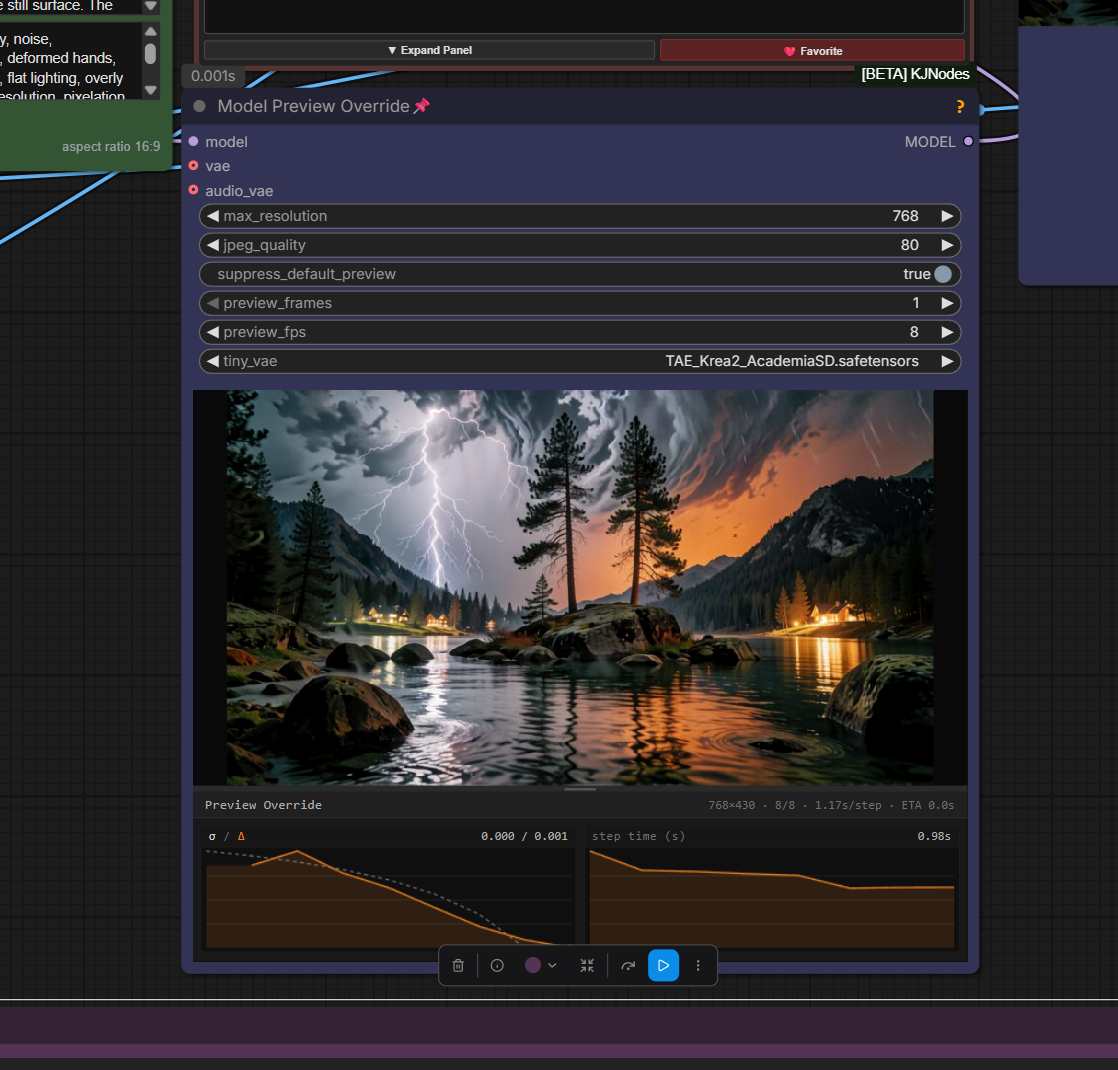Delete node using trash icon
Screen dimensions: 1118x1070
click(x=458, y=965)
